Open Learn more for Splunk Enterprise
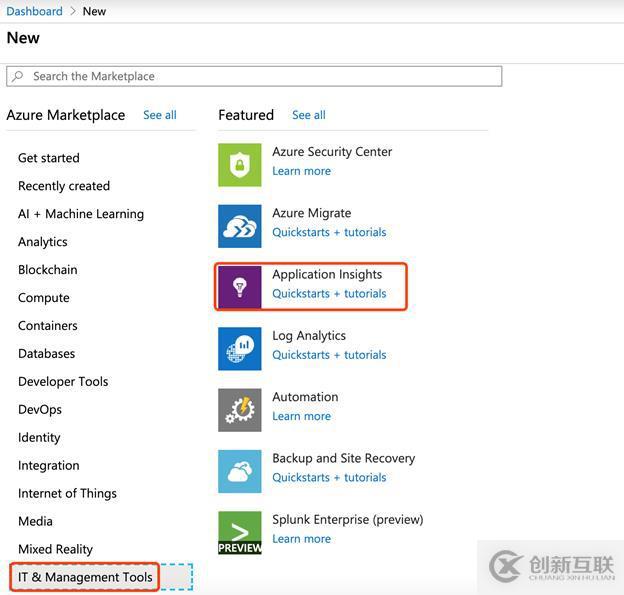The height and width of the screenshot is (595, 624). click(301, 539)
